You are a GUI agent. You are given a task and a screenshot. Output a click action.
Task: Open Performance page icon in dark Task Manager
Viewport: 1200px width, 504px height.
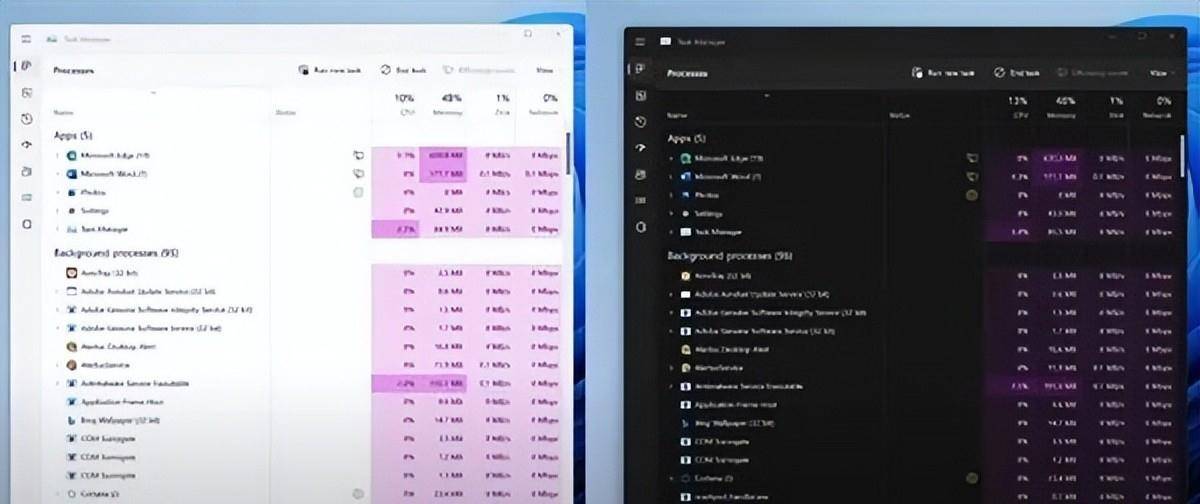click(640, 95)
